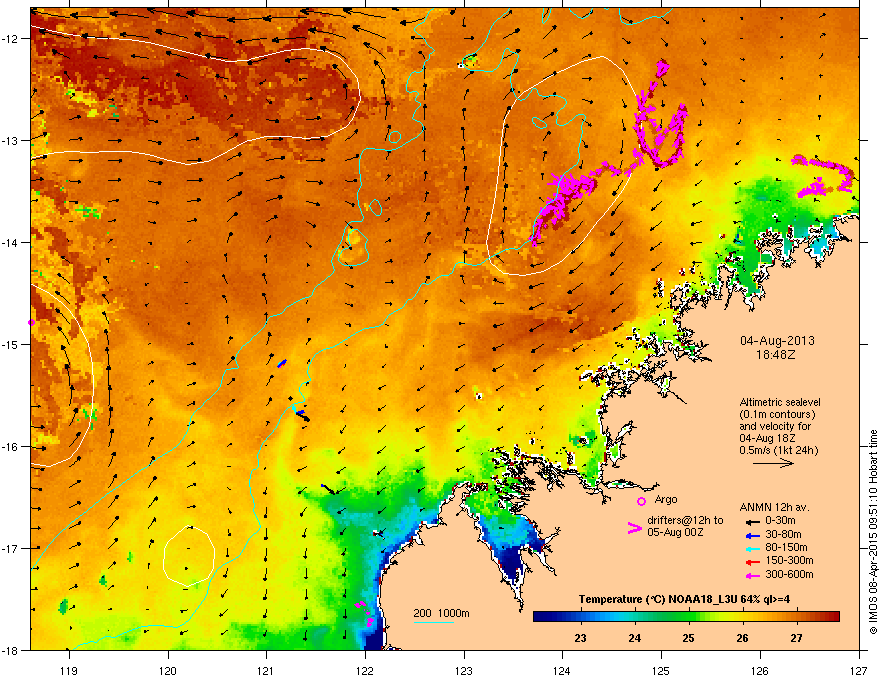
Task: Click the longitude axis label 119
Action: [69, 670]
